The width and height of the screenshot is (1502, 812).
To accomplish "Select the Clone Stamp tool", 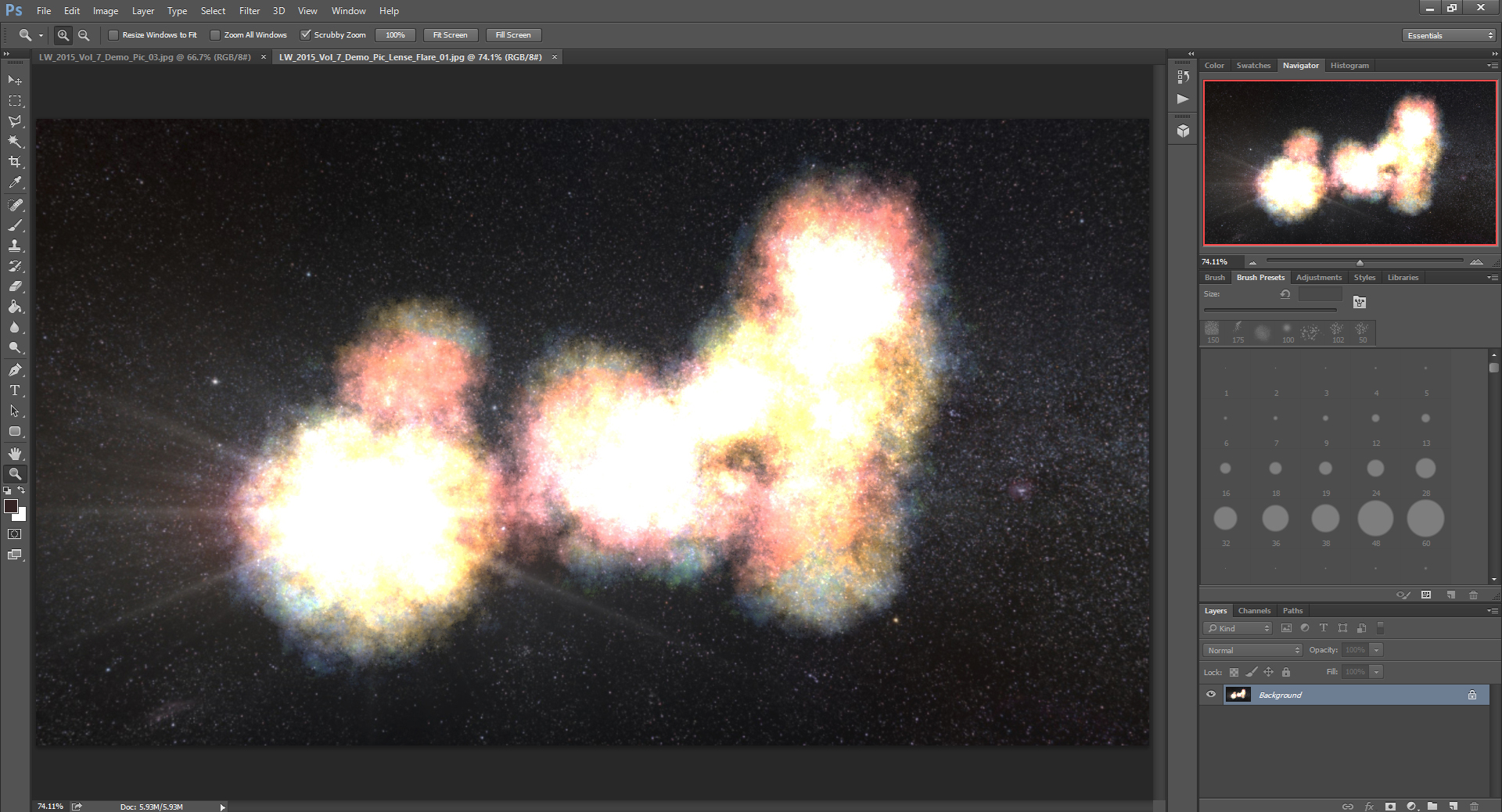I will point(15,246).
